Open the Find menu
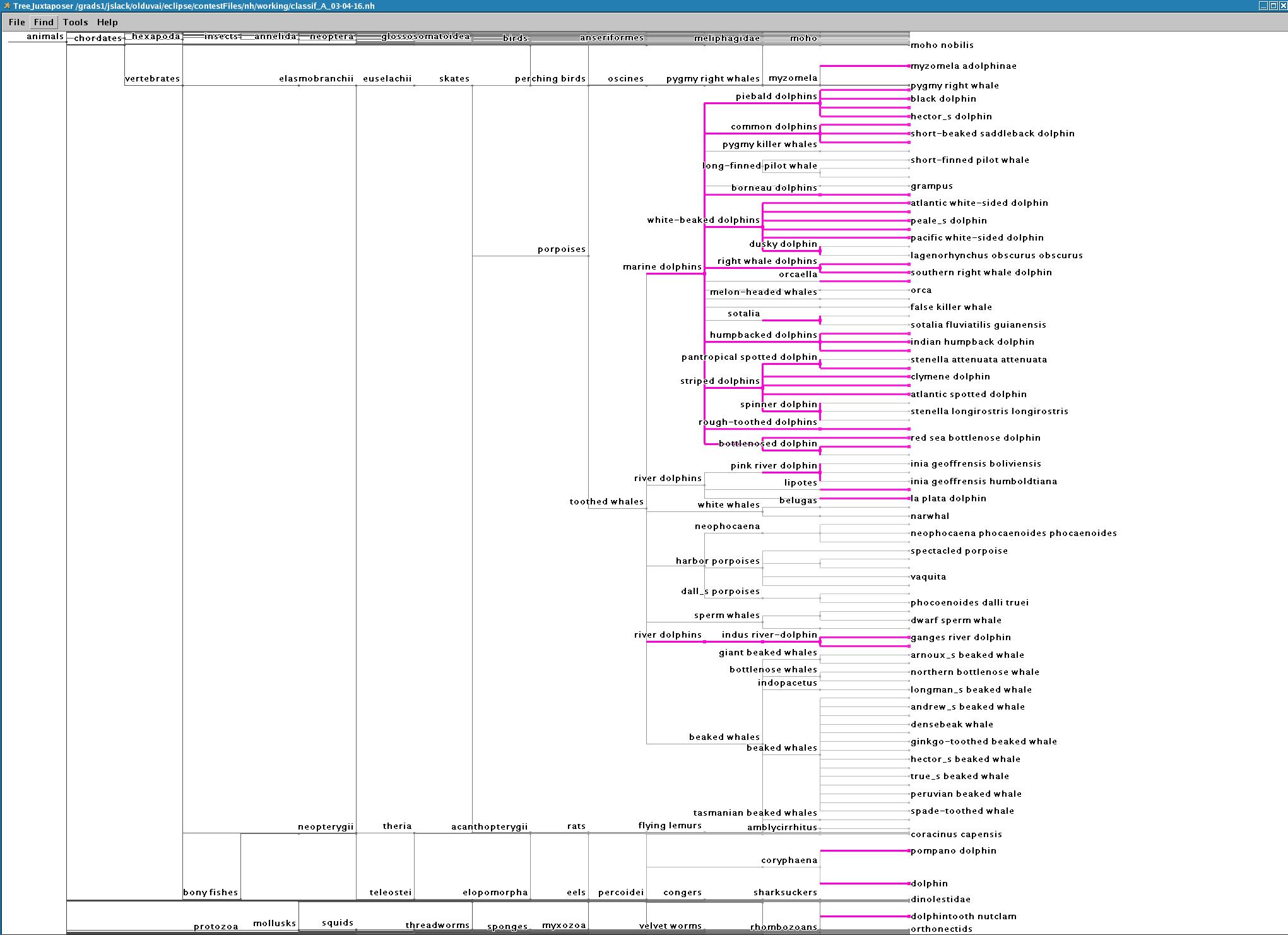Screen dimensions: 1288x935 44,22
